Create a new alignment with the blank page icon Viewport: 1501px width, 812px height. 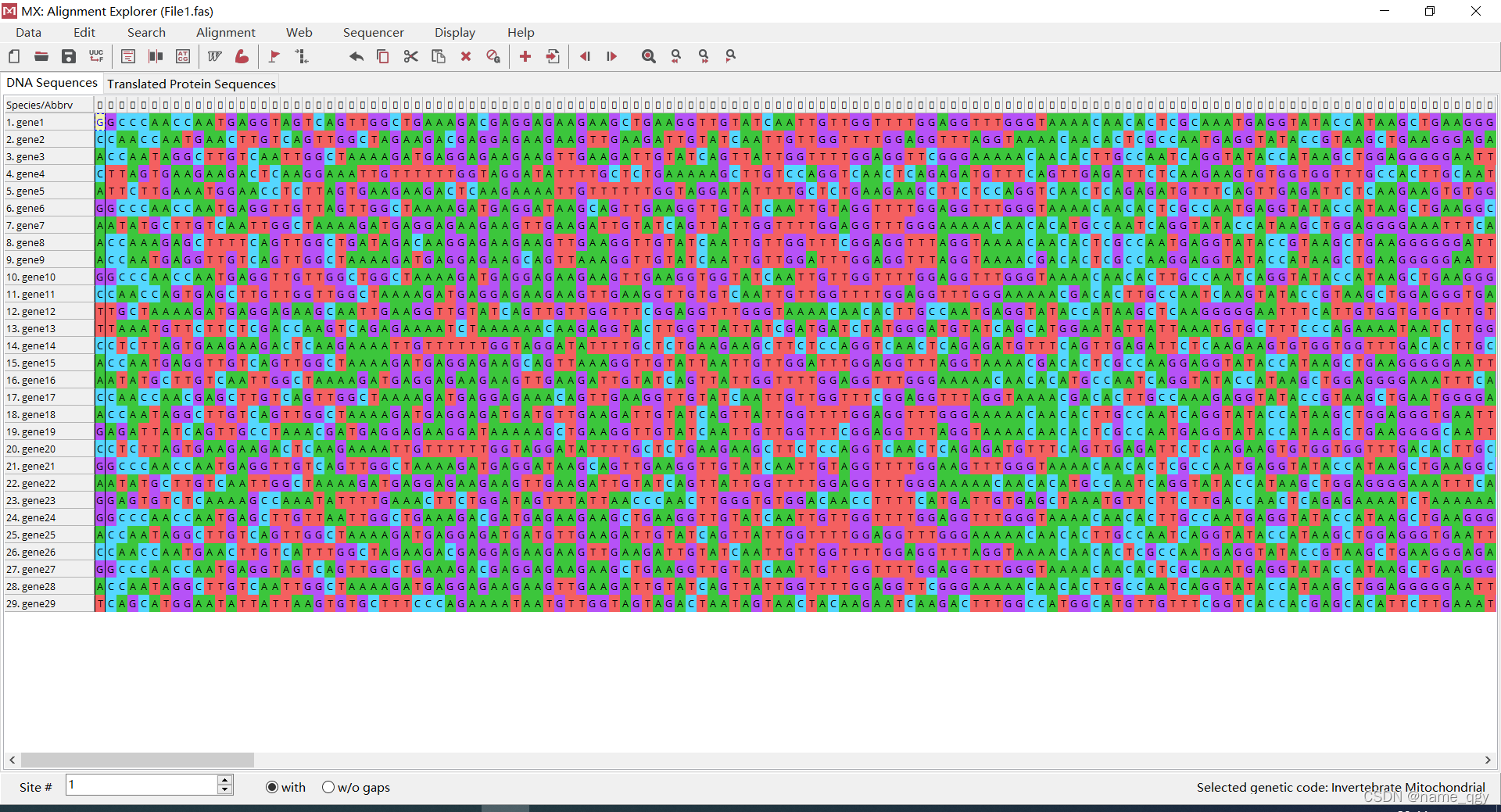[x=14, y=56]
